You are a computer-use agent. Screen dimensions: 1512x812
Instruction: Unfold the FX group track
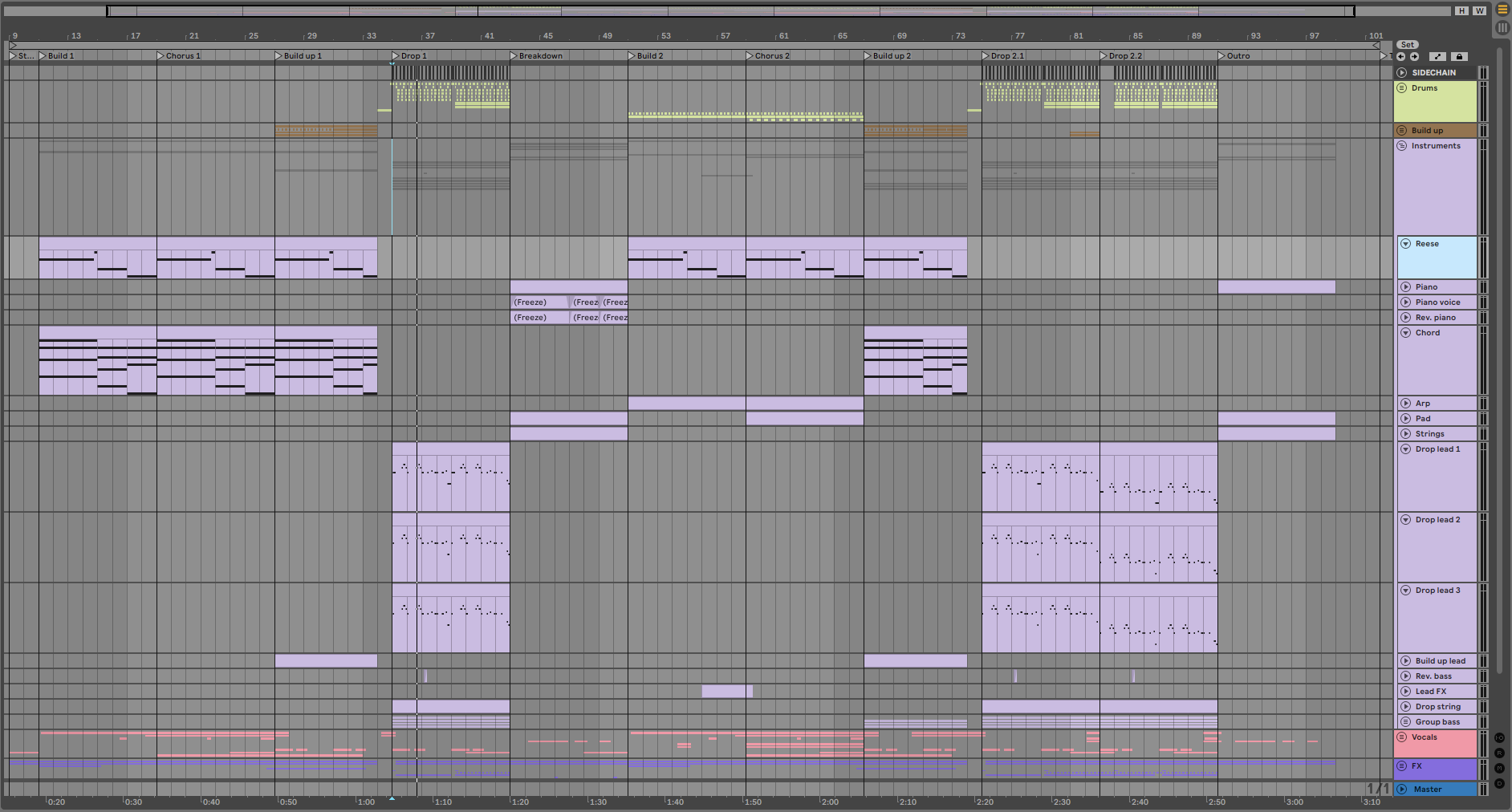click(1402, 766)
